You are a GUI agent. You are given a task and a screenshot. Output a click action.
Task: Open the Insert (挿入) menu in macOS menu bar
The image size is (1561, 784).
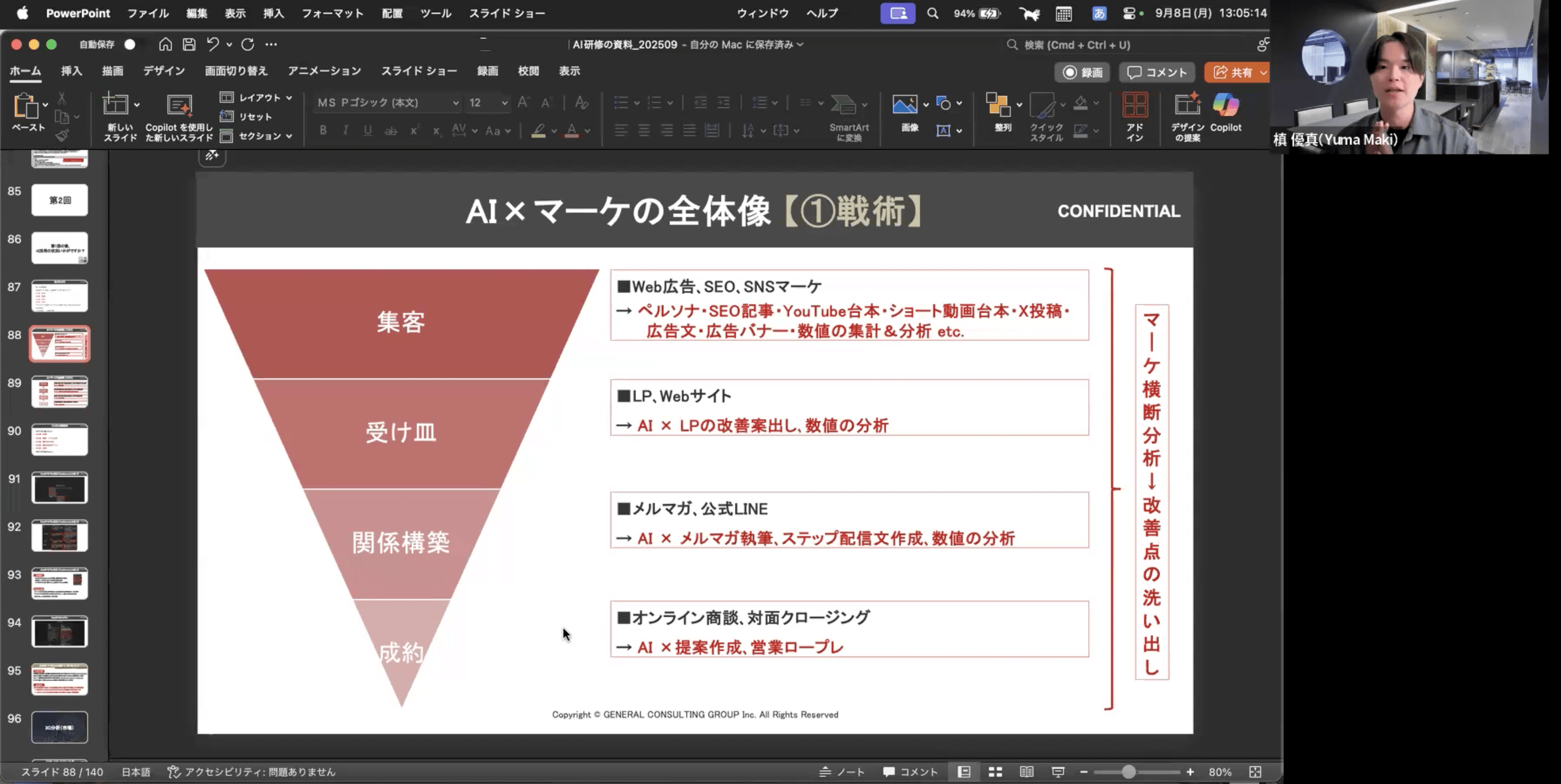click(x=273, y=13)
